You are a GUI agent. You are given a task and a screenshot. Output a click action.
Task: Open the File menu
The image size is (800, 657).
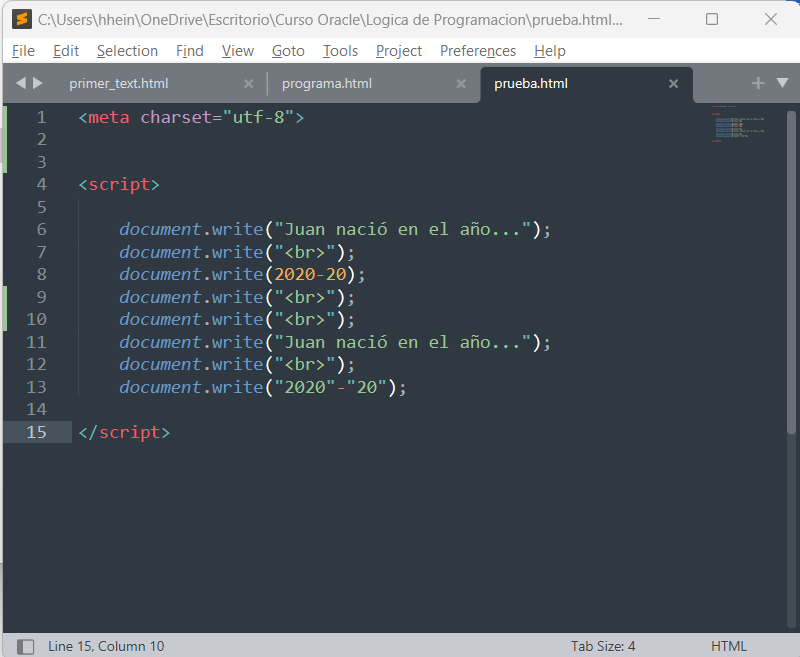23,51
